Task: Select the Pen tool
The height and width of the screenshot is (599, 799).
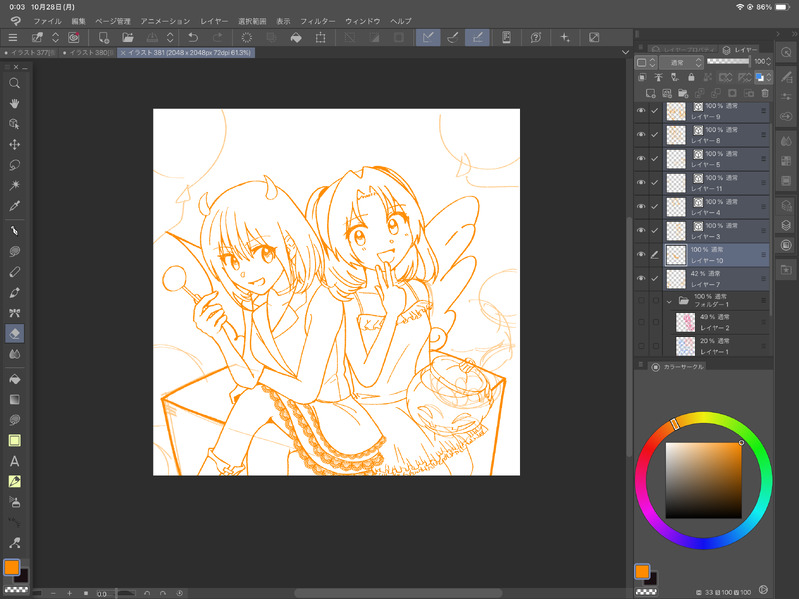Action: (x=14, y=231)
